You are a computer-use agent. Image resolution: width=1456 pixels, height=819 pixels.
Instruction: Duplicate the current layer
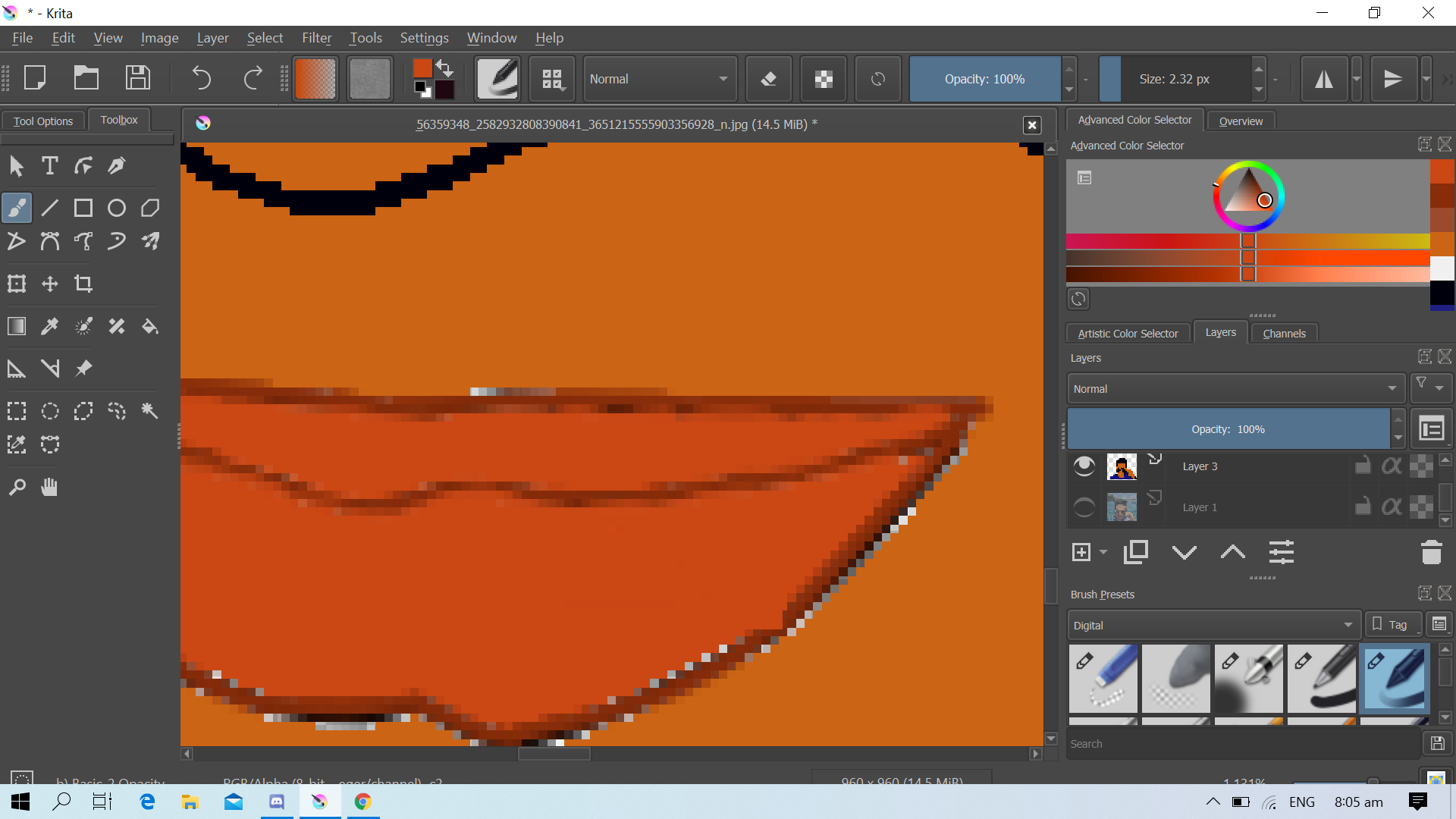click(x=1135, y=552)
